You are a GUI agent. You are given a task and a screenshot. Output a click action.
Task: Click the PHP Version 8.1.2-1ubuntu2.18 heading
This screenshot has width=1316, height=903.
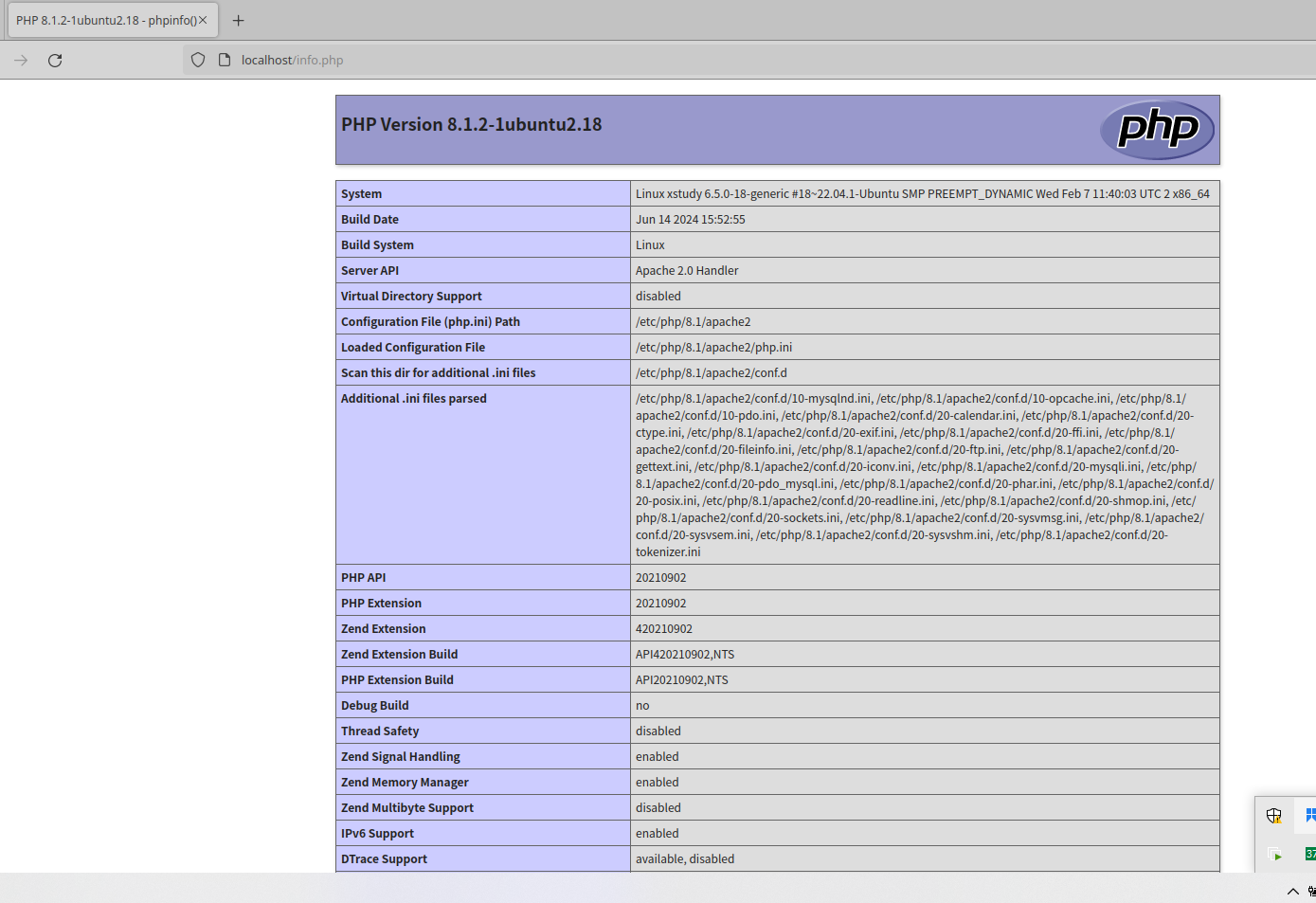click(x=472, y=124)
